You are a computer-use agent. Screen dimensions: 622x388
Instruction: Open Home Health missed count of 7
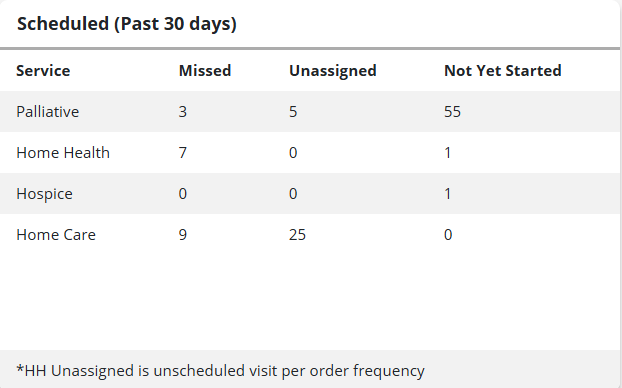click(182, 153)
